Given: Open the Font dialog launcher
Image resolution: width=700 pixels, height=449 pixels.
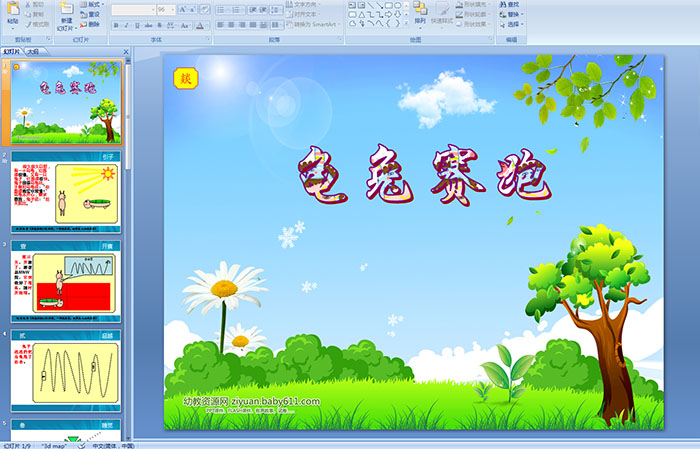Looking at the screenshot, I should 208,39.
